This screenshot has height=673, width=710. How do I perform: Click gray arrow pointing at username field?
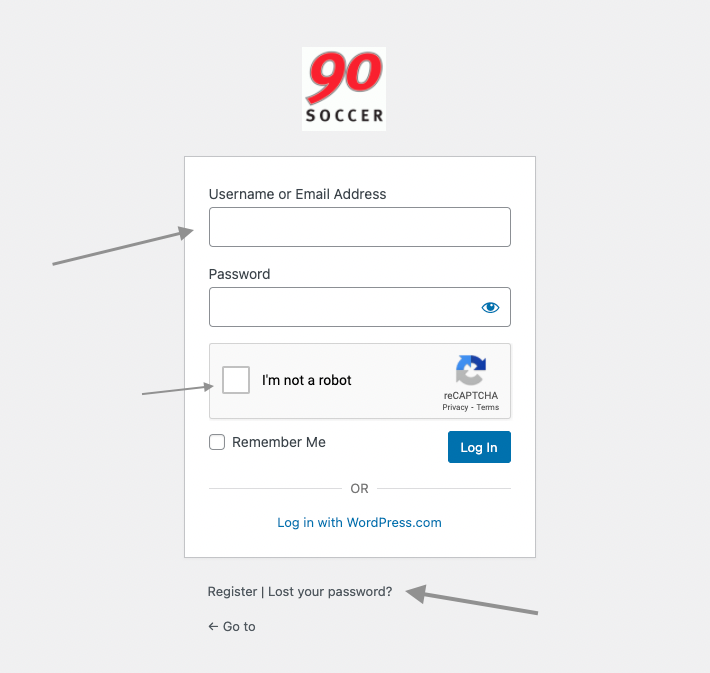point(123,245)
